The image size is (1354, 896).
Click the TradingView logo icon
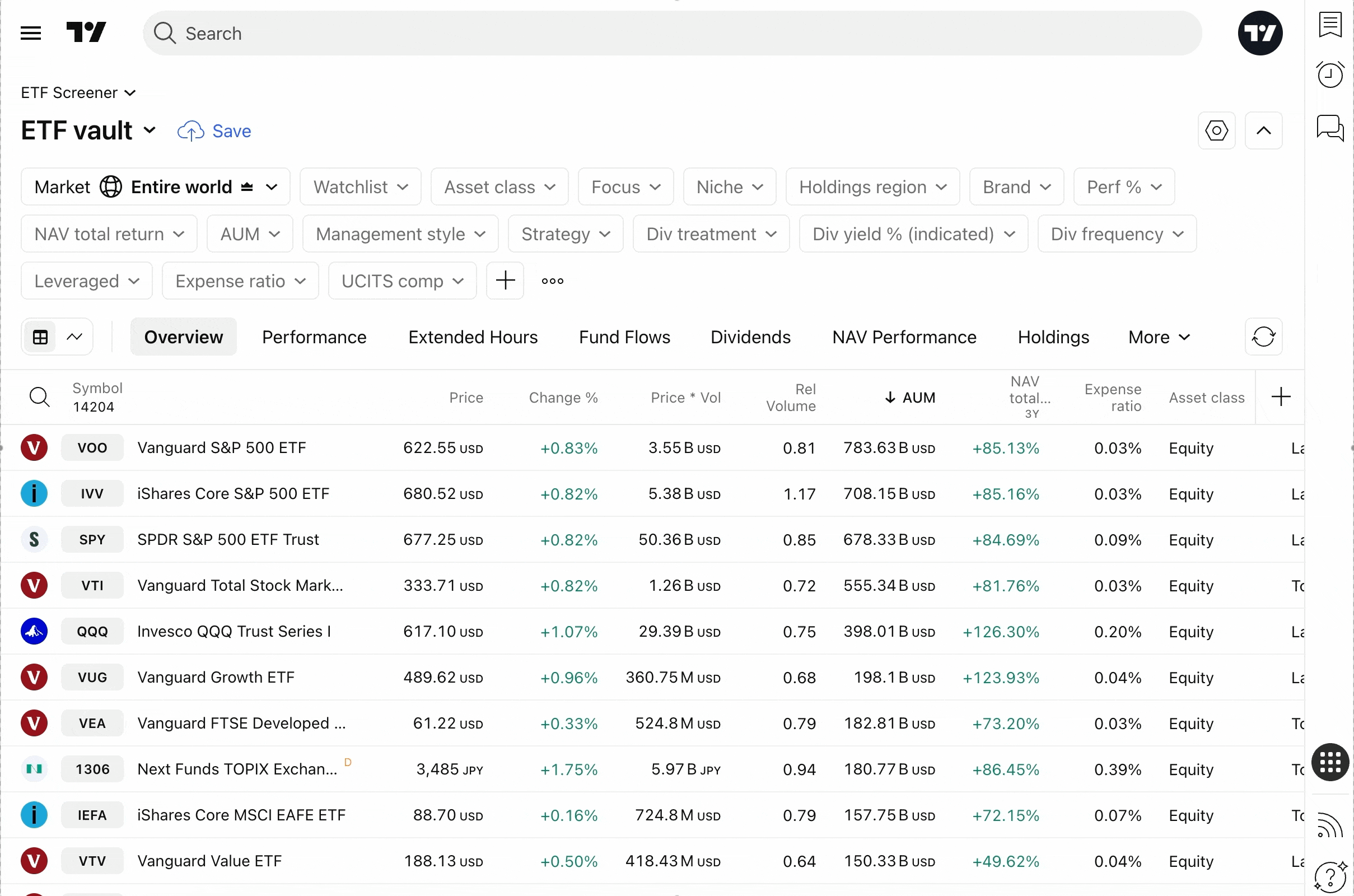tap(86, 32)
